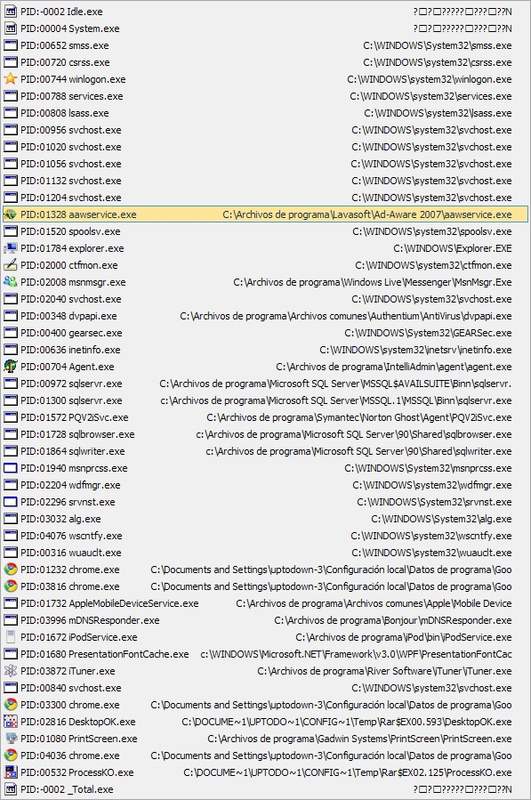Select PID:02040 svchost.exe entry

(265, 299)
